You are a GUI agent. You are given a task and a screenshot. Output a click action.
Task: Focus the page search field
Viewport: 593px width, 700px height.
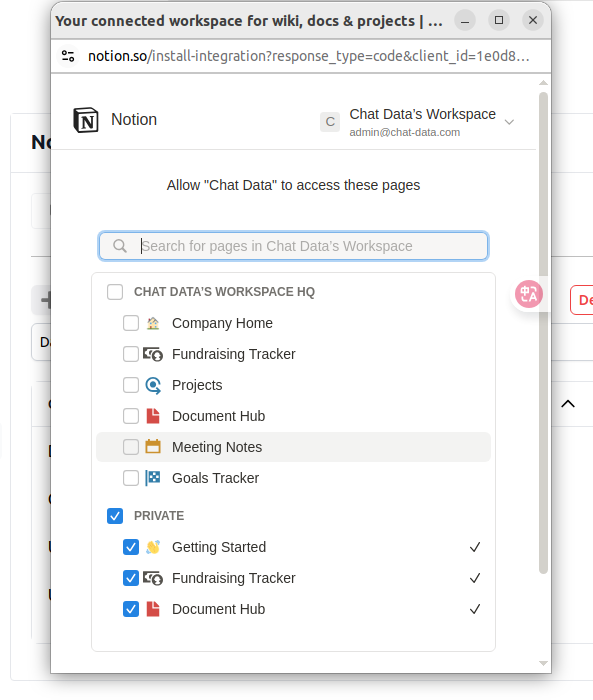293,246
